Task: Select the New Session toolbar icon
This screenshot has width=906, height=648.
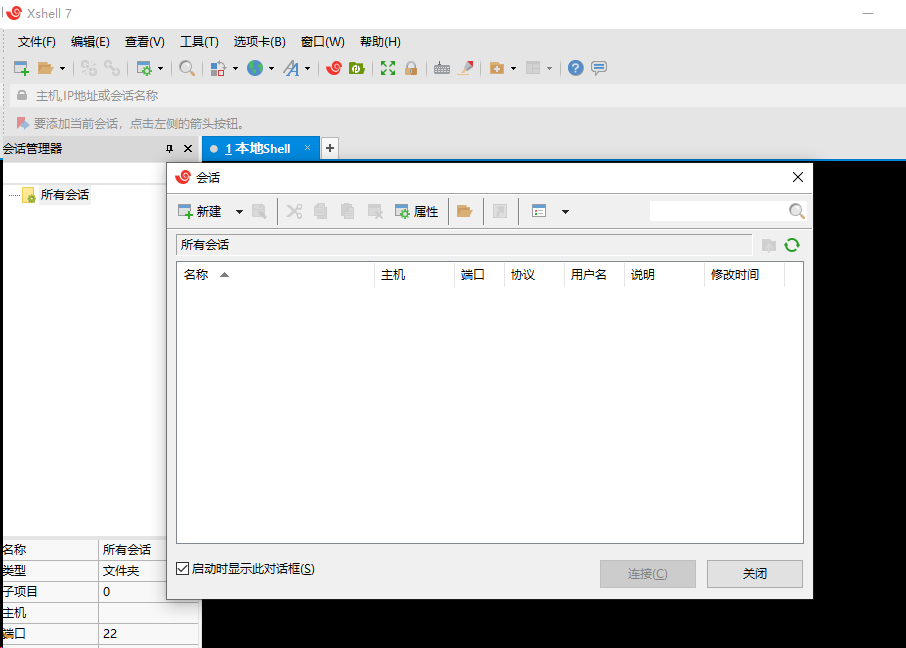Action: (x=20, y=68)
